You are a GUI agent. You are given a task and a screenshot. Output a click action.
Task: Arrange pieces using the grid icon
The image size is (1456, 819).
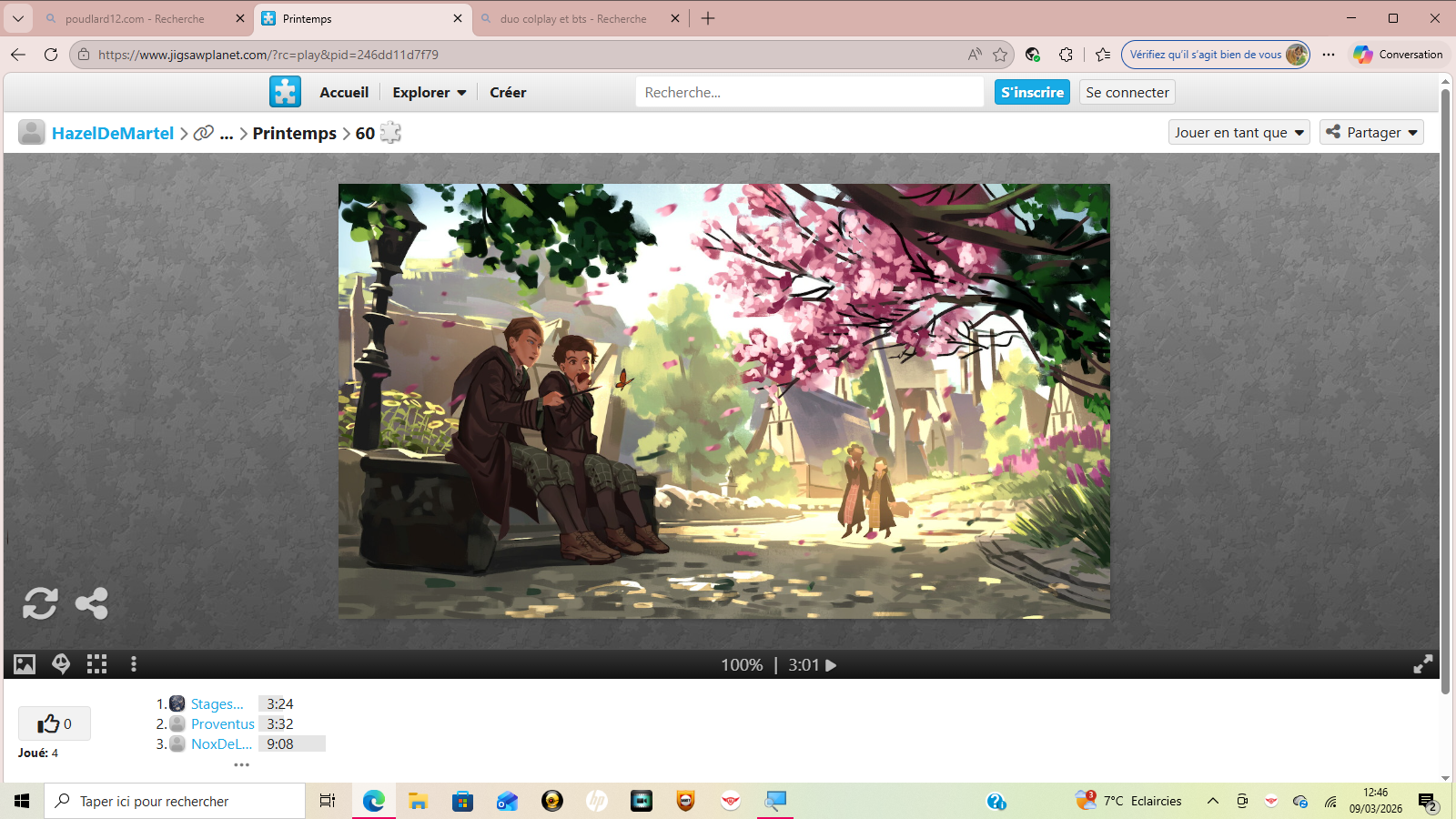pos(96,664)
